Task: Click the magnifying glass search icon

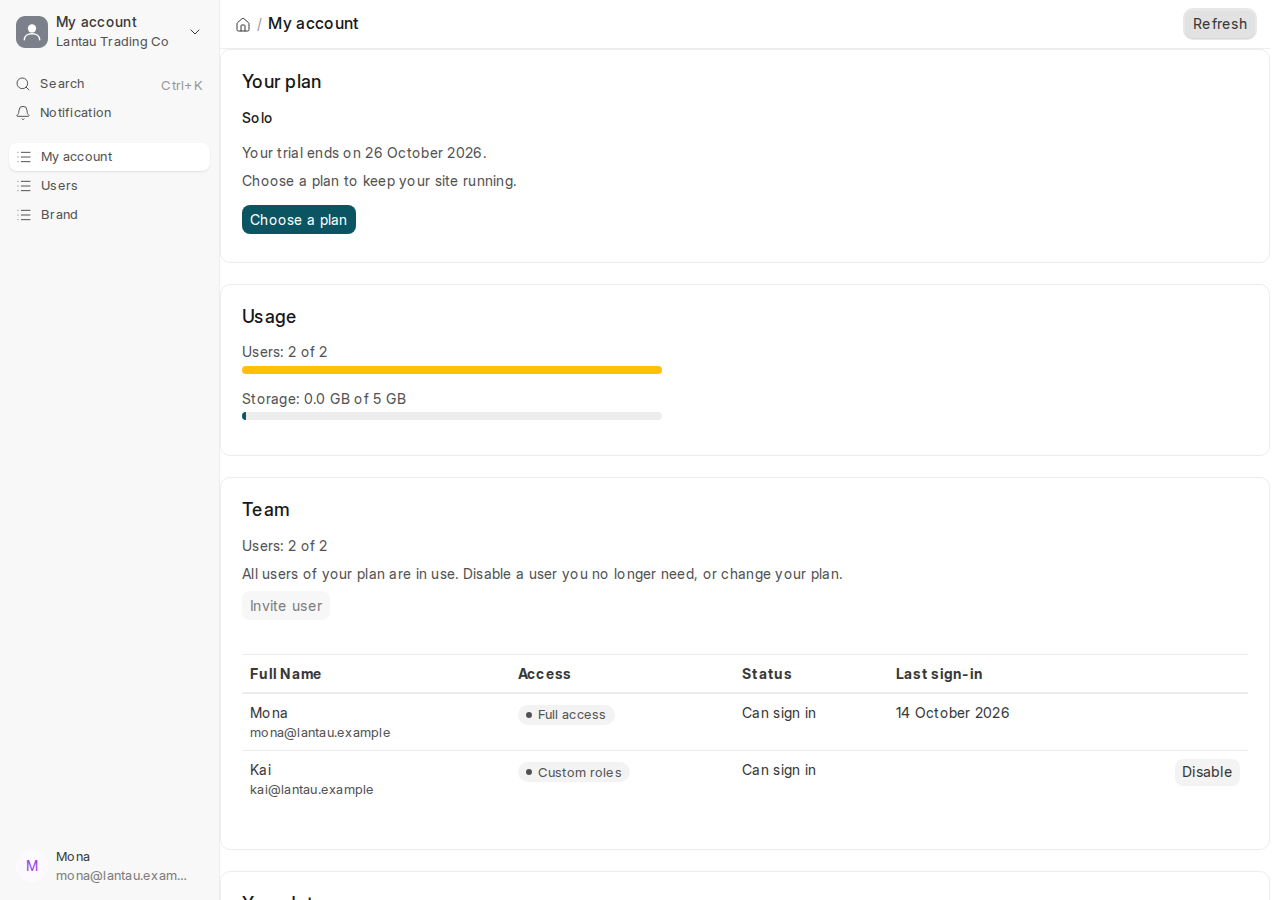Action: point(23,84)
